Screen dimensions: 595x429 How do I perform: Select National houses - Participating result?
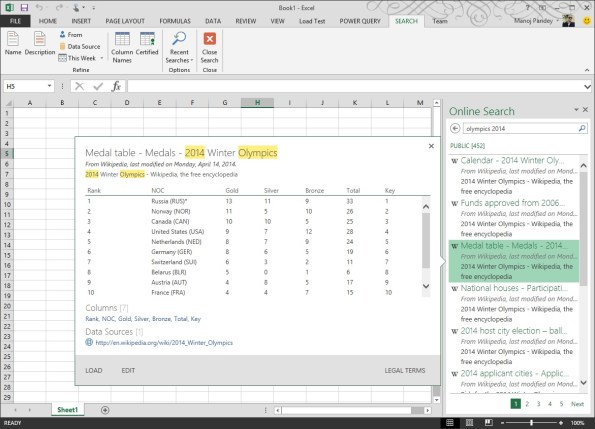514,303
